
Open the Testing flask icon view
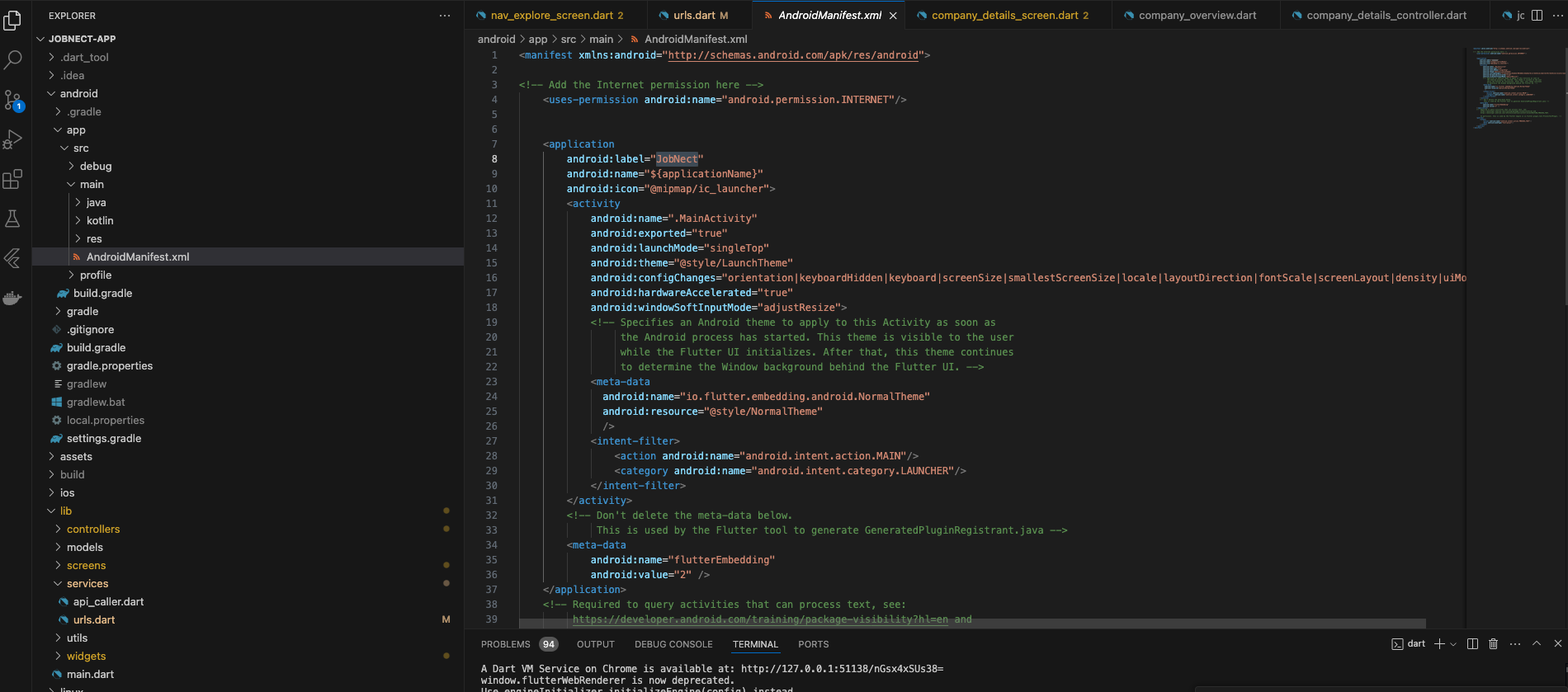point(13,219)
